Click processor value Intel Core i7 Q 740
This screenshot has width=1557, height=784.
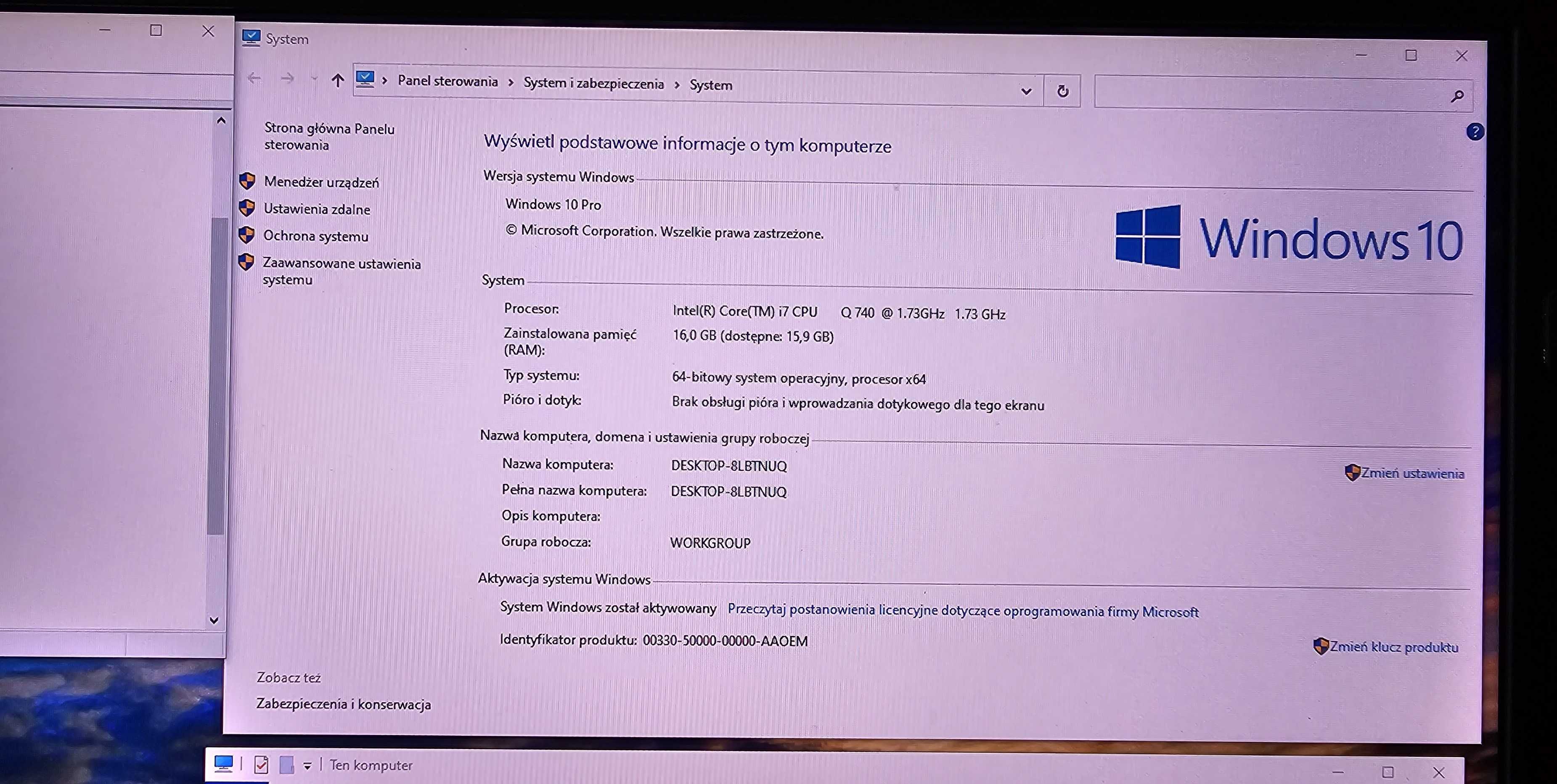[839, 313]
